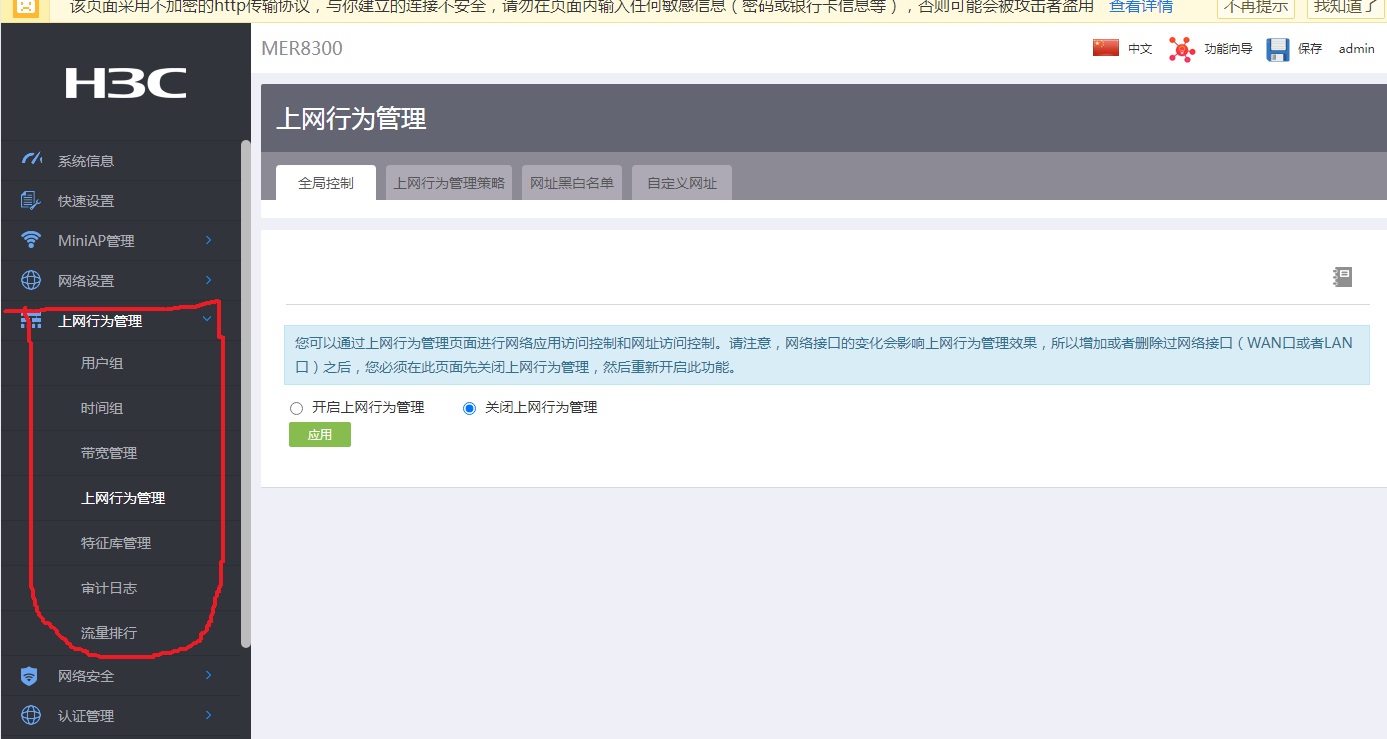Image resolution: width=1387 pixels, height=739 pixels.
Task: Click the 保存 floppy disk save icon
Action: pos(1278,48)
